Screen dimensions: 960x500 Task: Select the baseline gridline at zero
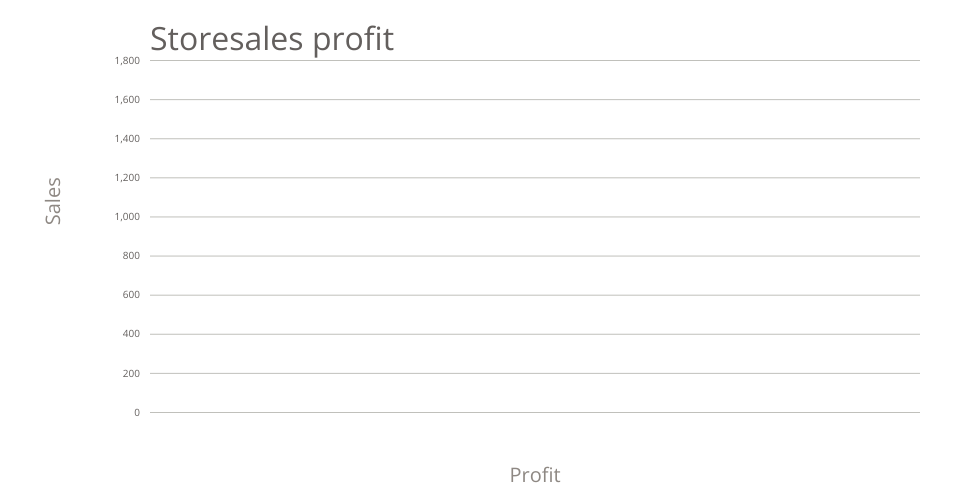pyautogui.click(x=535, y=412)
